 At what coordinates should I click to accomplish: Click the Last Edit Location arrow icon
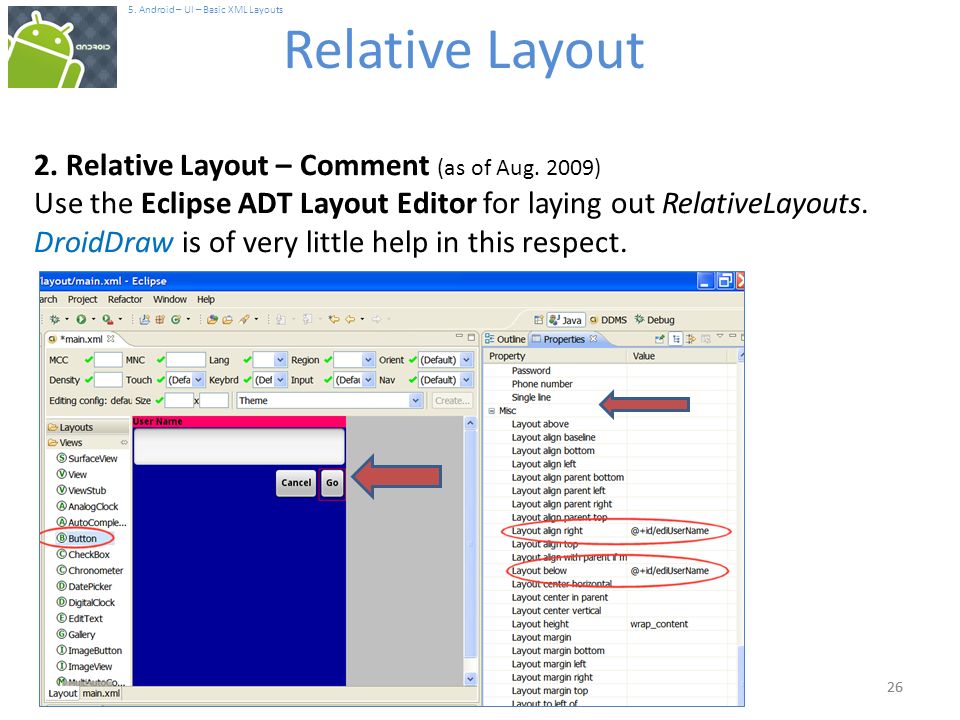334,320
